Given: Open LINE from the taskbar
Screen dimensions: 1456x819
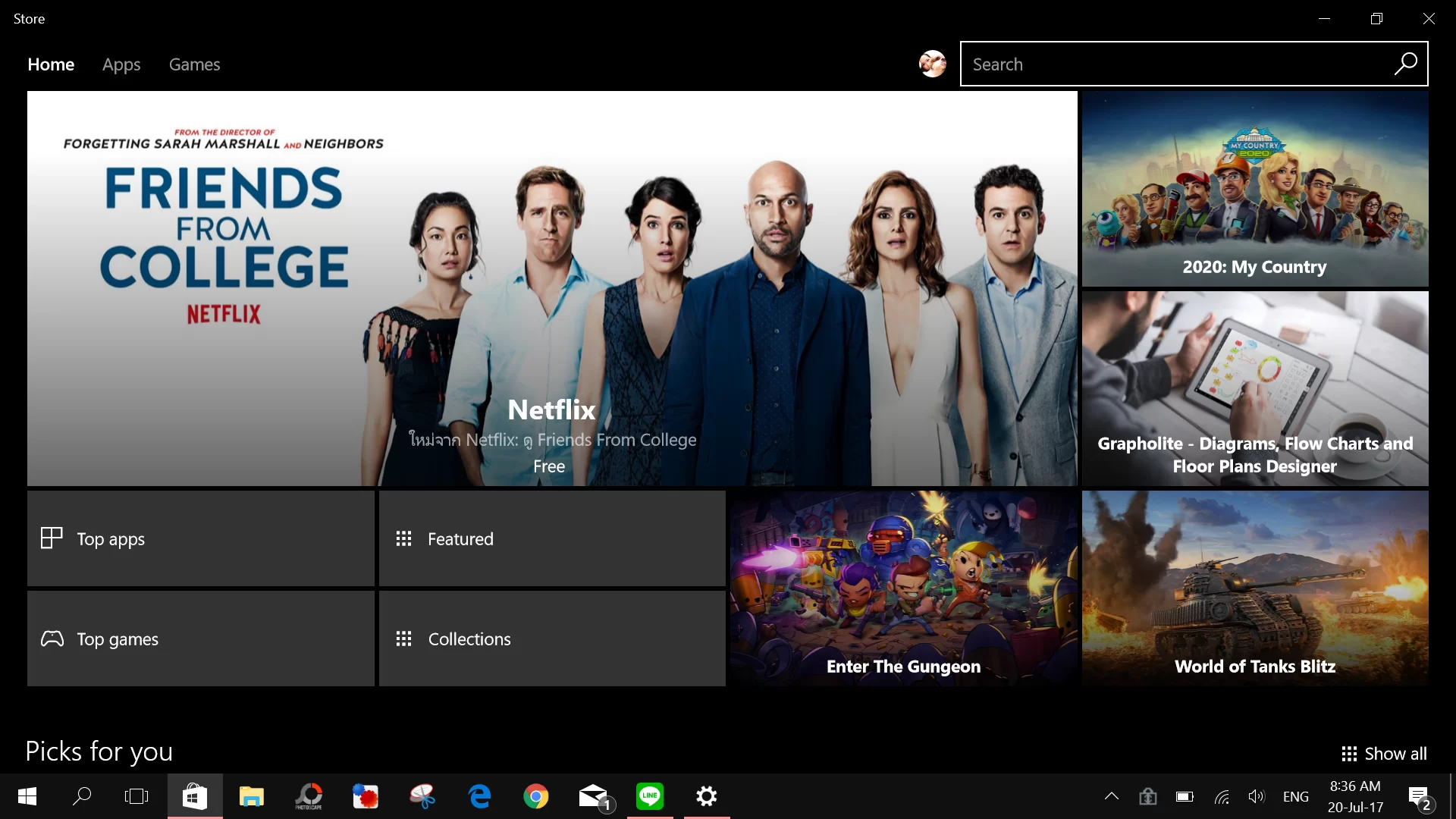Looking at the screenshot, I should tap(650, 796).
